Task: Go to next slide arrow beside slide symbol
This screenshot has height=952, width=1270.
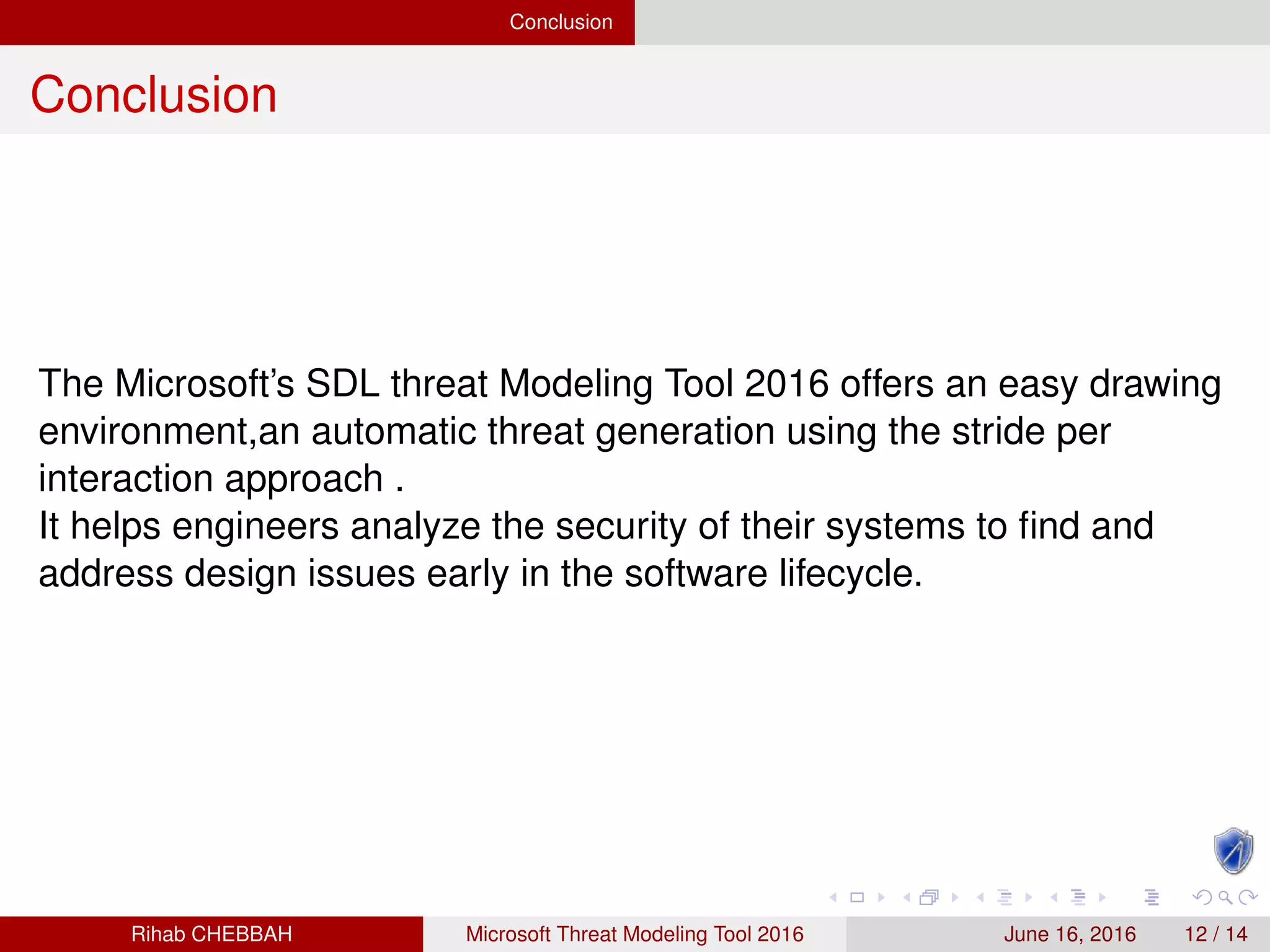Action: tap(881, 897)
